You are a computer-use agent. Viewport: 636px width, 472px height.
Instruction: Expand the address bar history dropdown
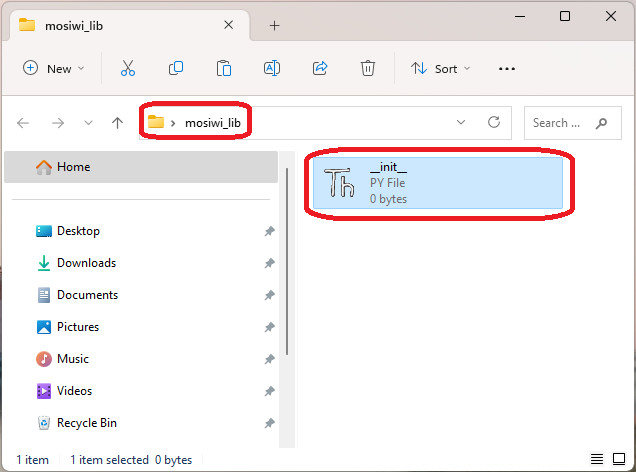click(461, 122)
